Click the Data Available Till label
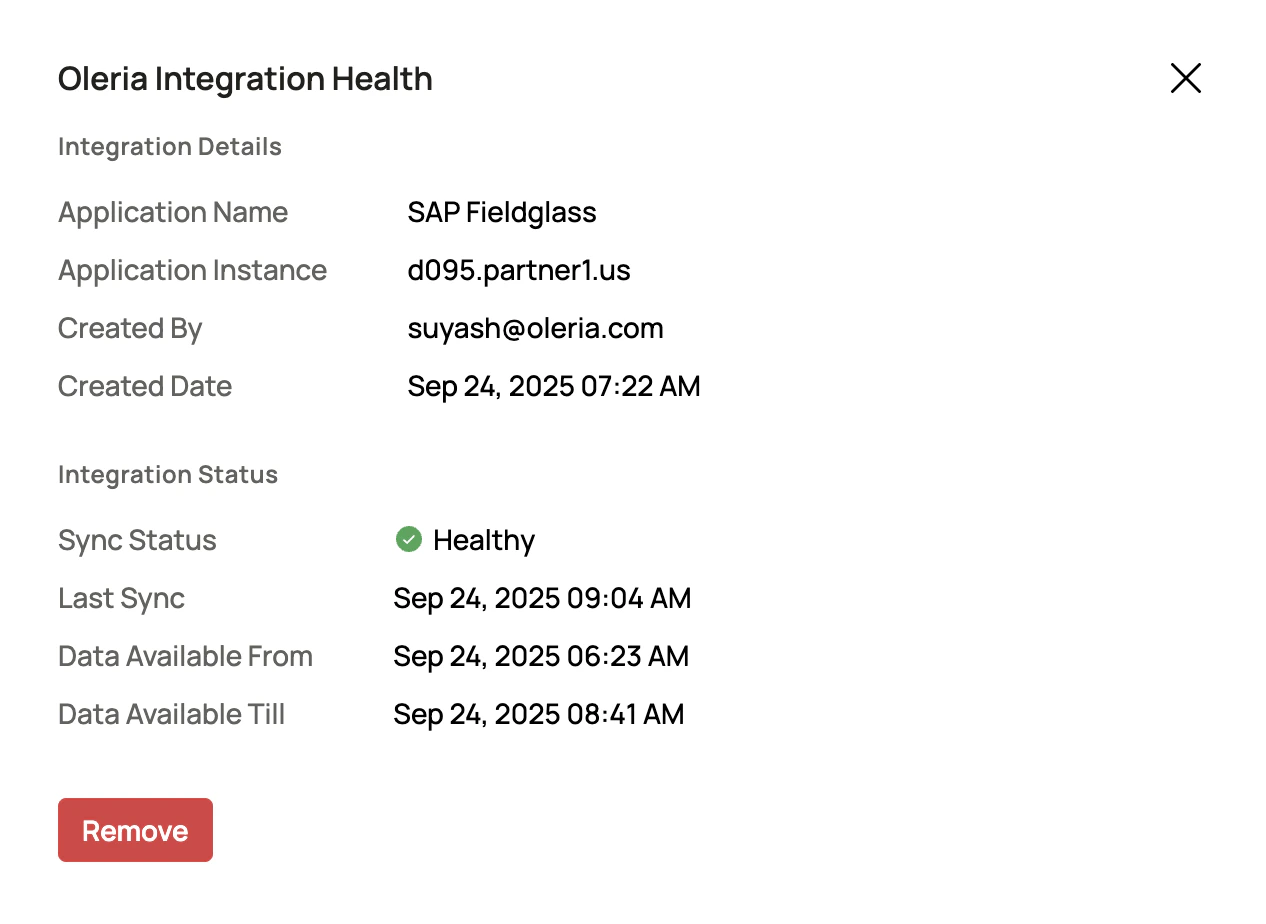Image resolution: width=1266 pixels, height=924 pixels. (x=171, y=714)
